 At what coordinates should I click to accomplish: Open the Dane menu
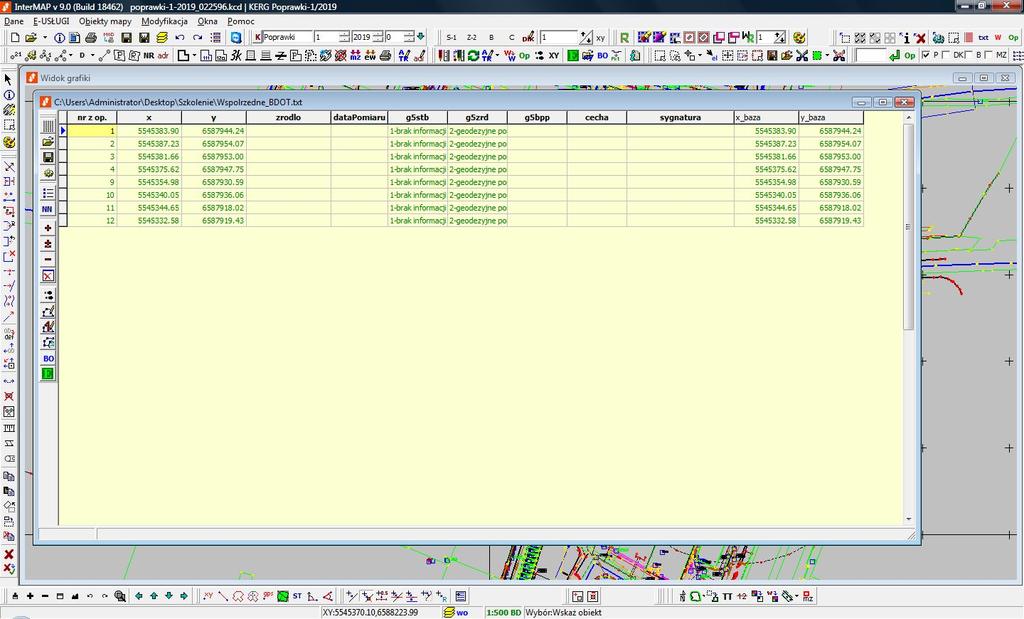pos(14,21)
